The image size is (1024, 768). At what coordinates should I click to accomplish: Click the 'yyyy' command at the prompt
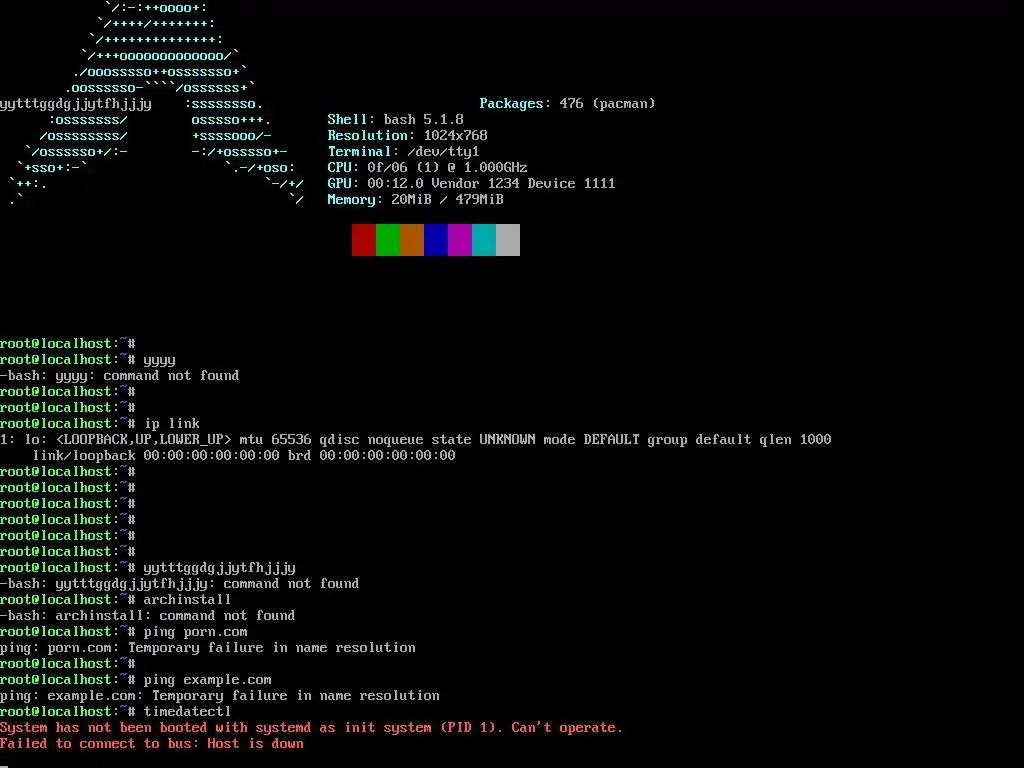coord(159,360)
